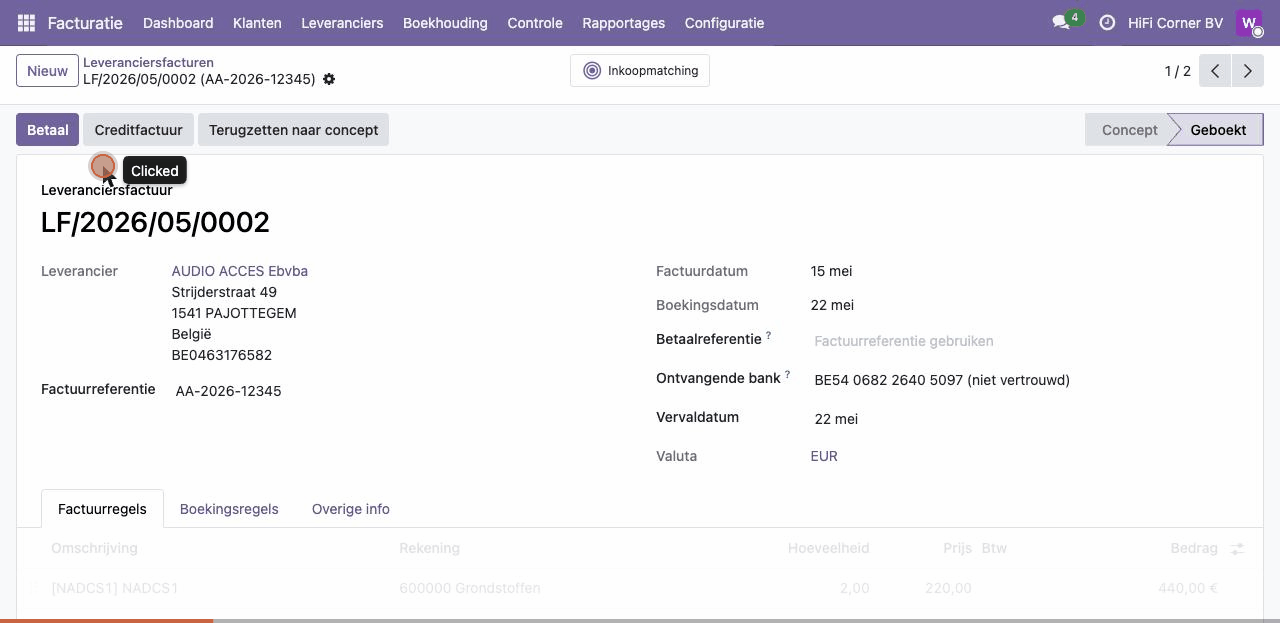The image size is (1280, 623).
Task: Click the address line Strijderstraat 49
Action: pyautogui.click(x=224, y=292)
